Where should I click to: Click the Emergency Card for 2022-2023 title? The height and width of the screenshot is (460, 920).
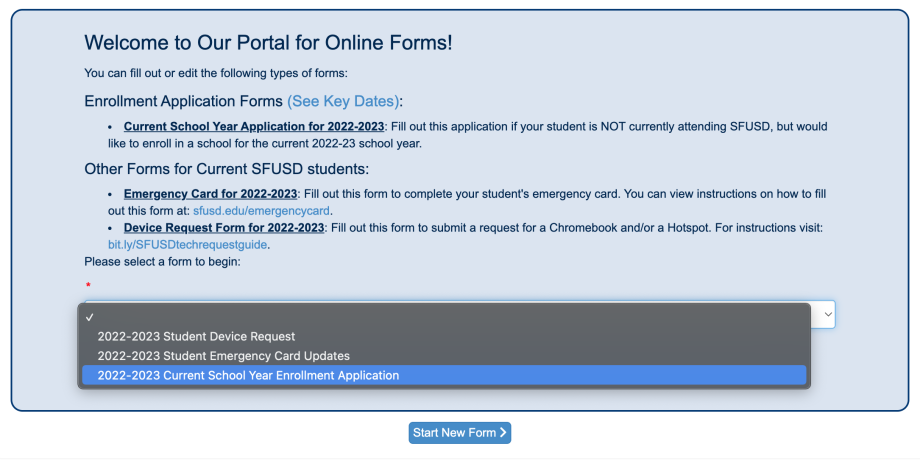[210, 194]
